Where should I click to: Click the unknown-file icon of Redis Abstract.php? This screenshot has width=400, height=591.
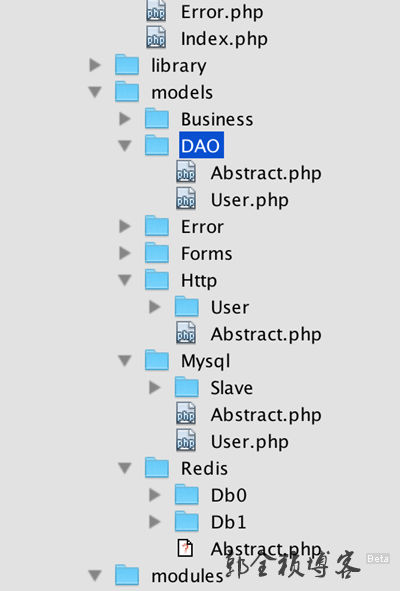185,548
